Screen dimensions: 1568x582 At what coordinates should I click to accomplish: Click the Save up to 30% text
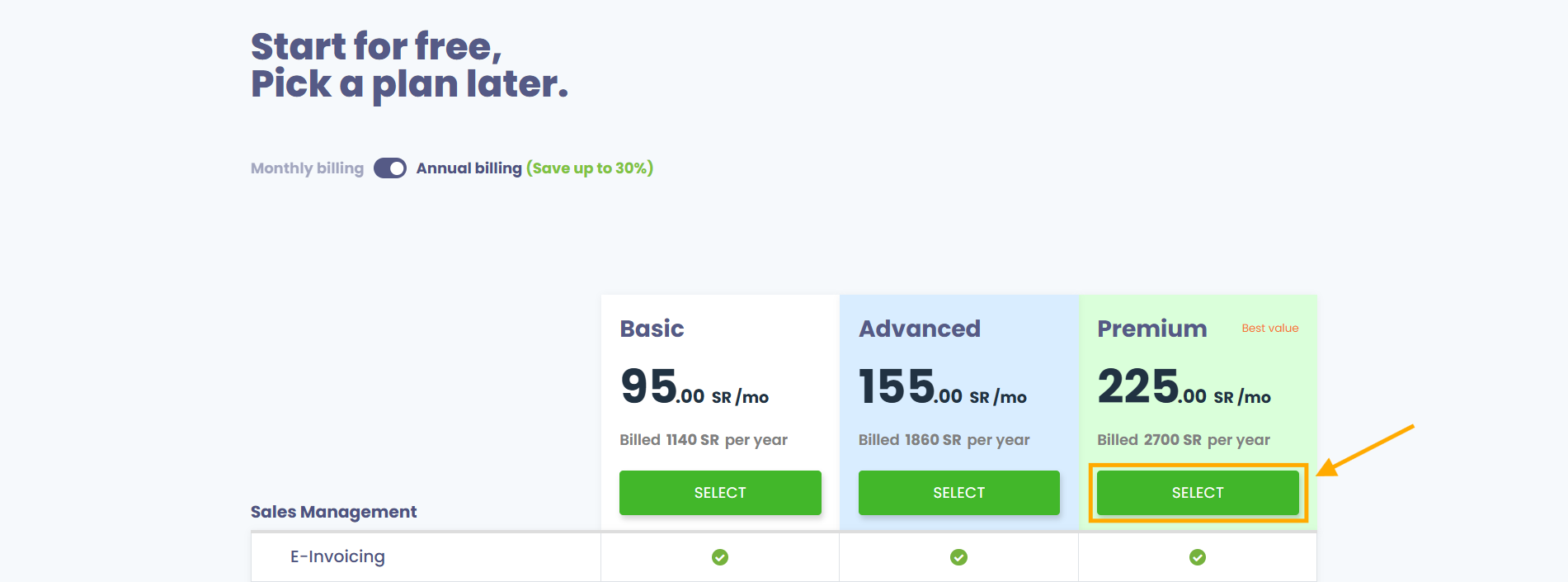coord(590,168)
